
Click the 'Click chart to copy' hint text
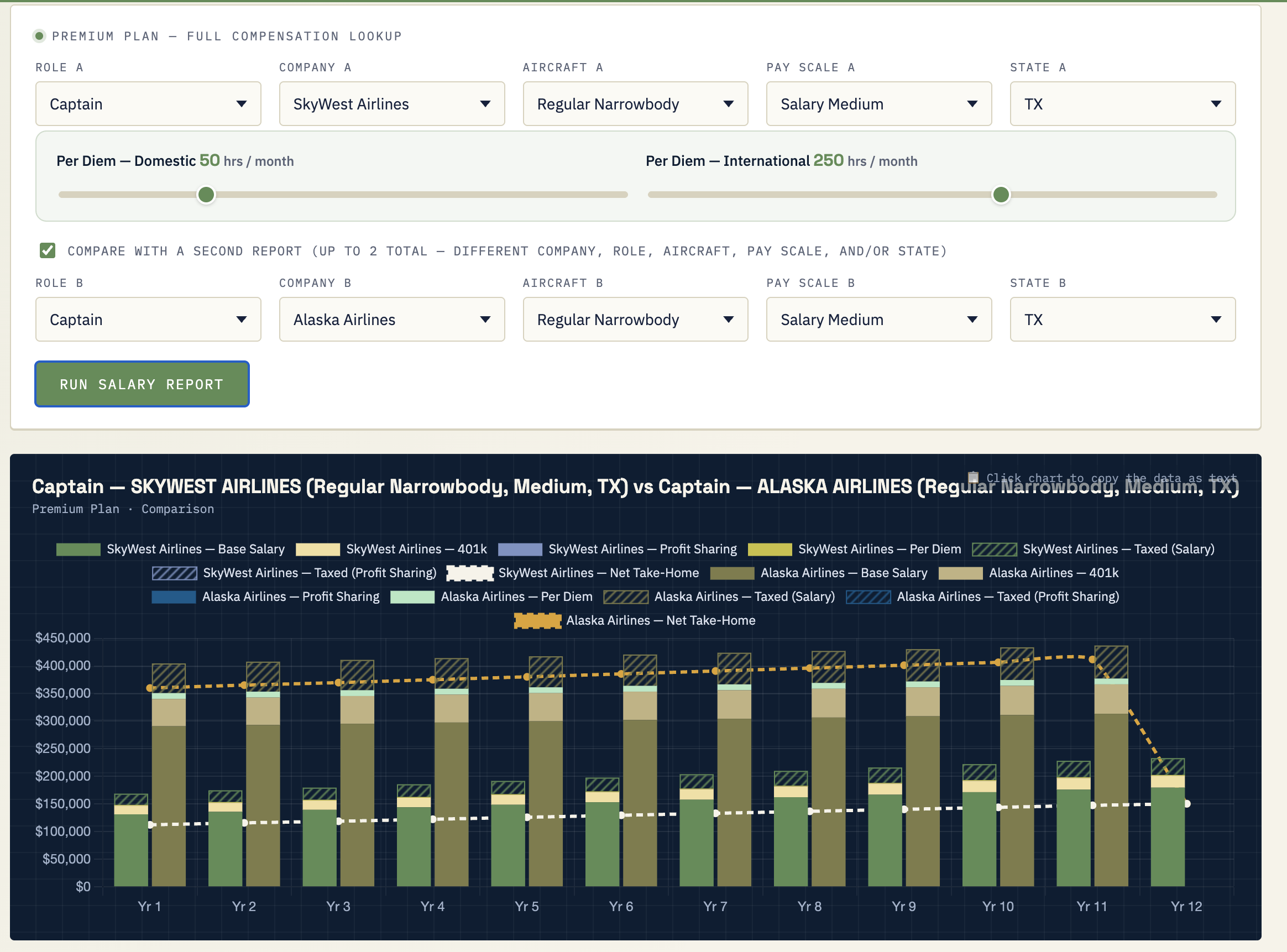1111,478
